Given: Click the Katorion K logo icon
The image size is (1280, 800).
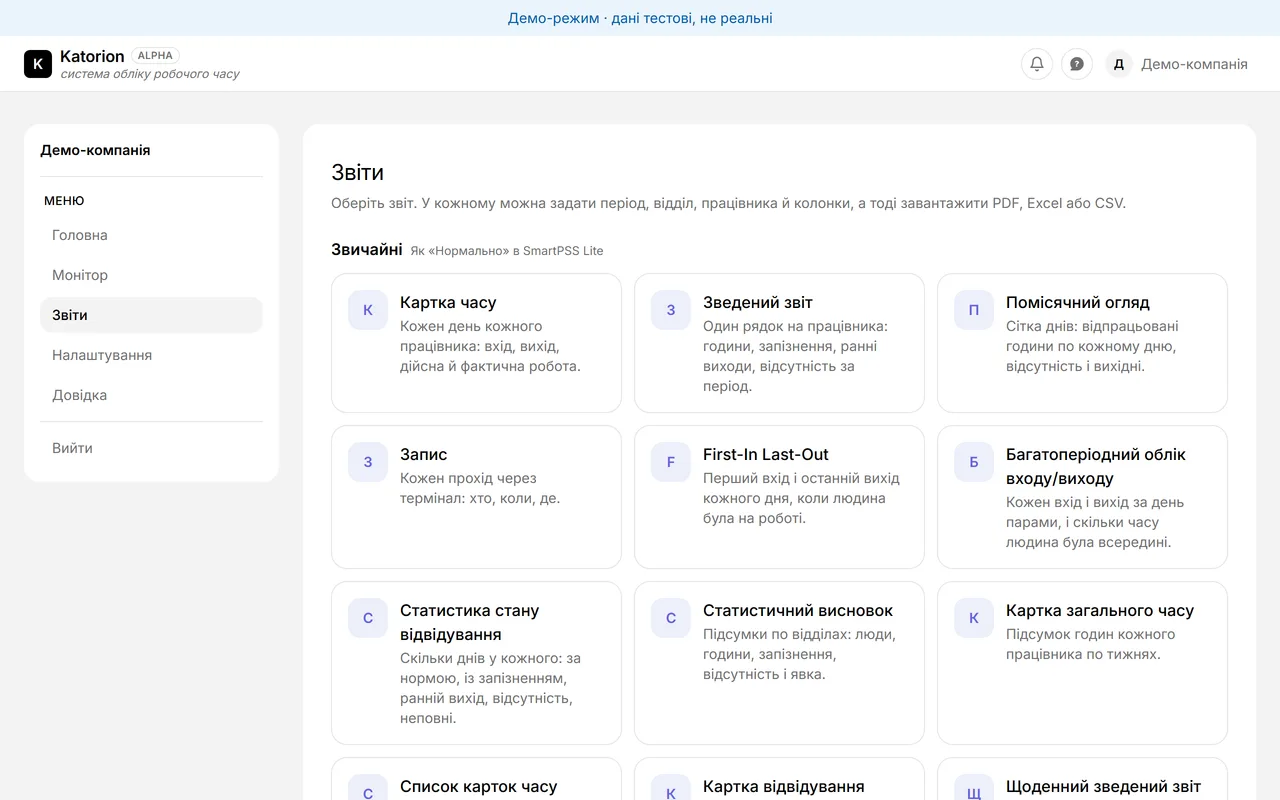Looking at the screenshot, I should click(38, 64).
